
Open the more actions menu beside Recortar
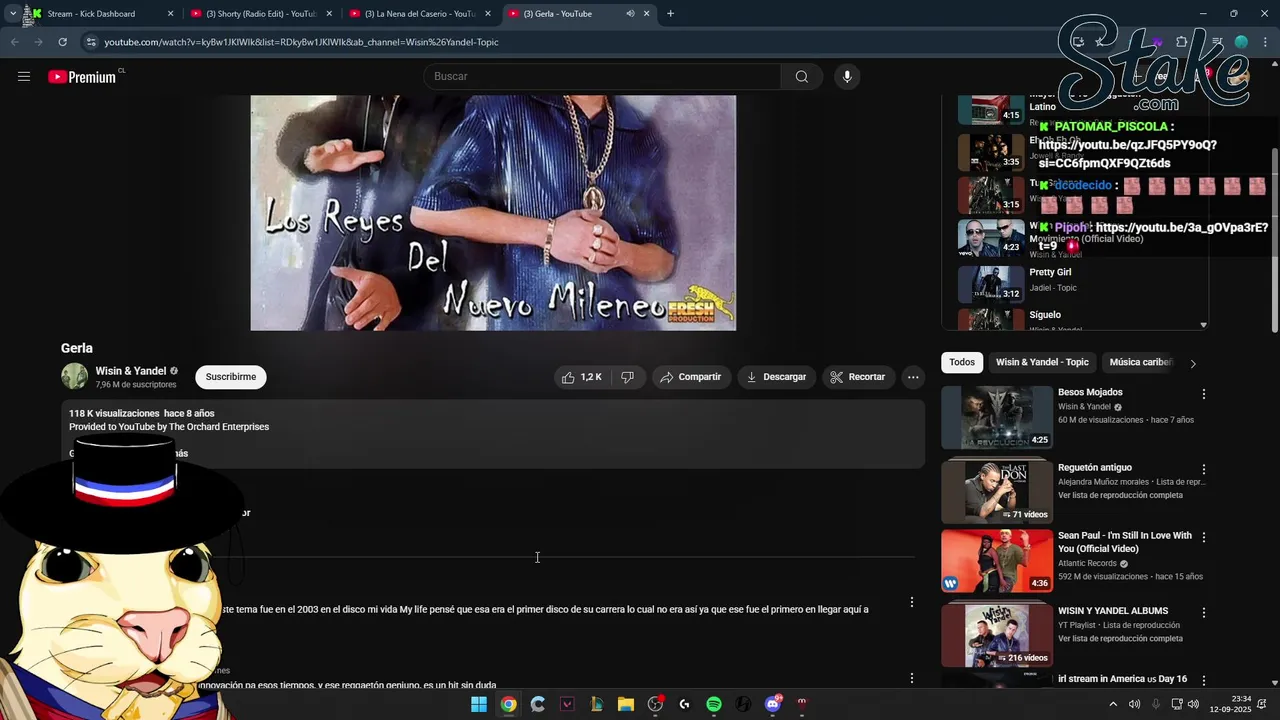(x=913, y=377)
